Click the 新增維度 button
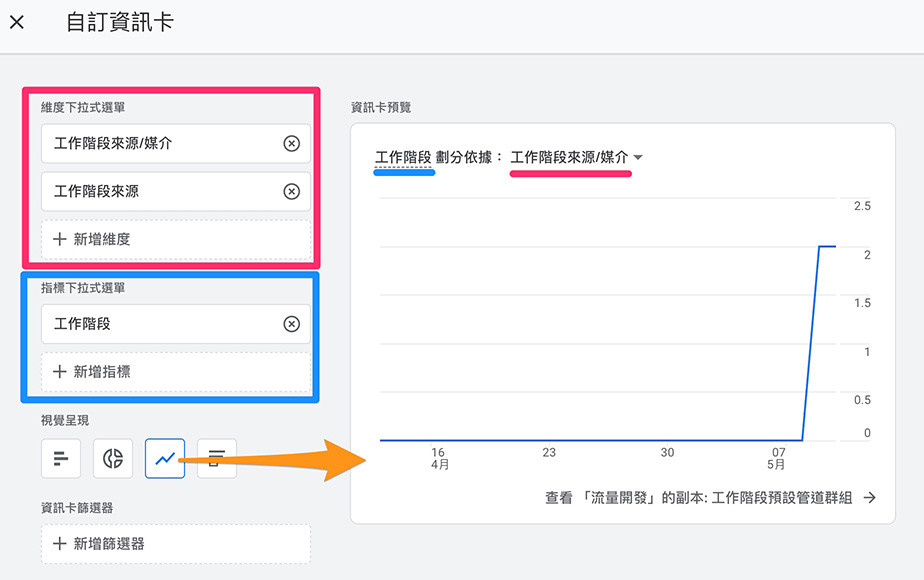Viewport: 924px width, 580px height. pos(176,240)
